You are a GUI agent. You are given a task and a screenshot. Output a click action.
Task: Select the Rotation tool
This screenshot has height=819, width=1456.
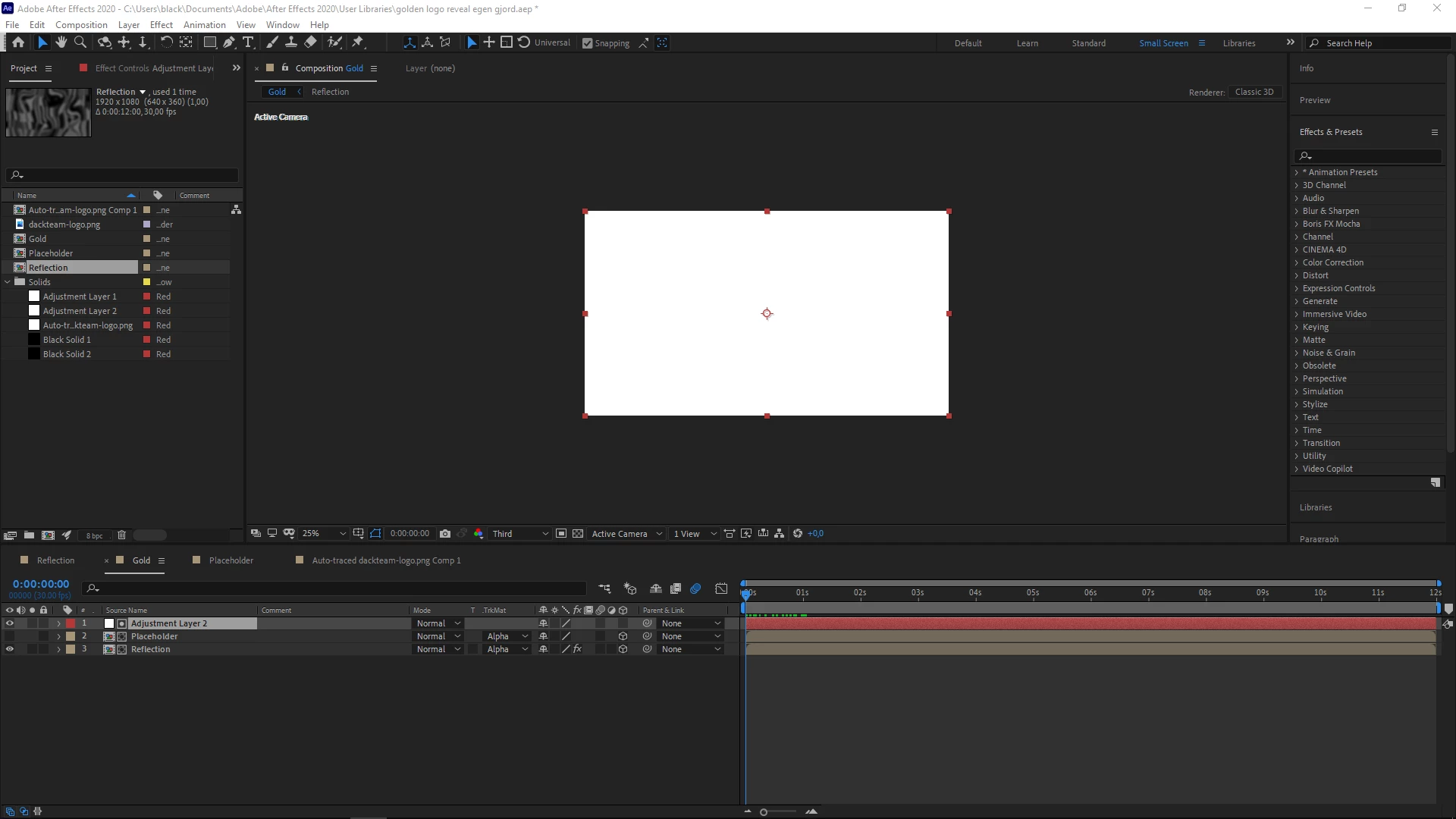coord(166,42)
